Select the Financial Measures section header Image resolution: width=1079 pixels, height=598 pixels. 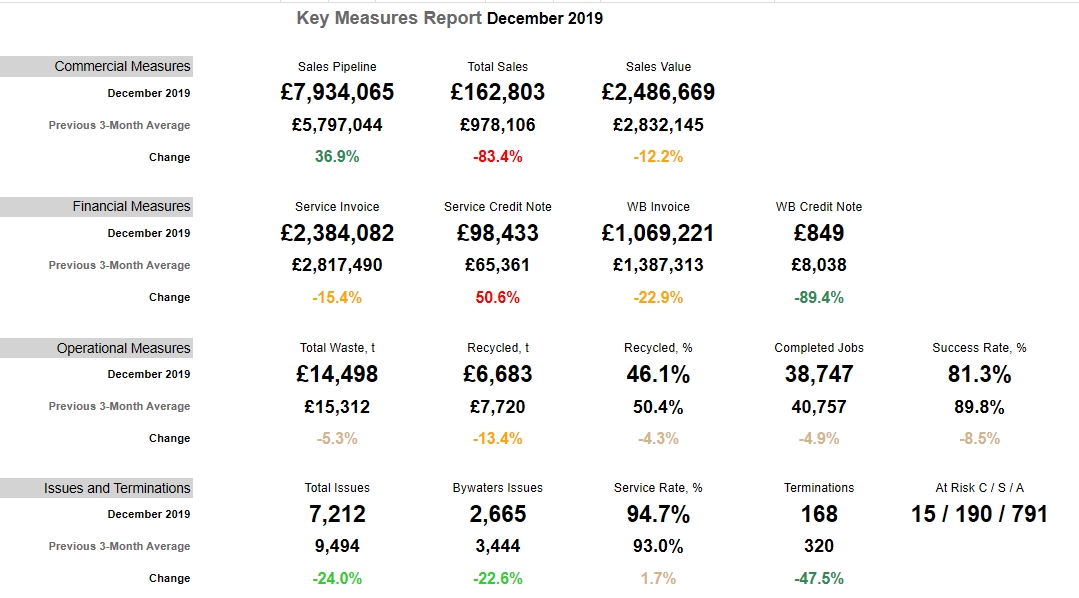click(x=131, y=206)
